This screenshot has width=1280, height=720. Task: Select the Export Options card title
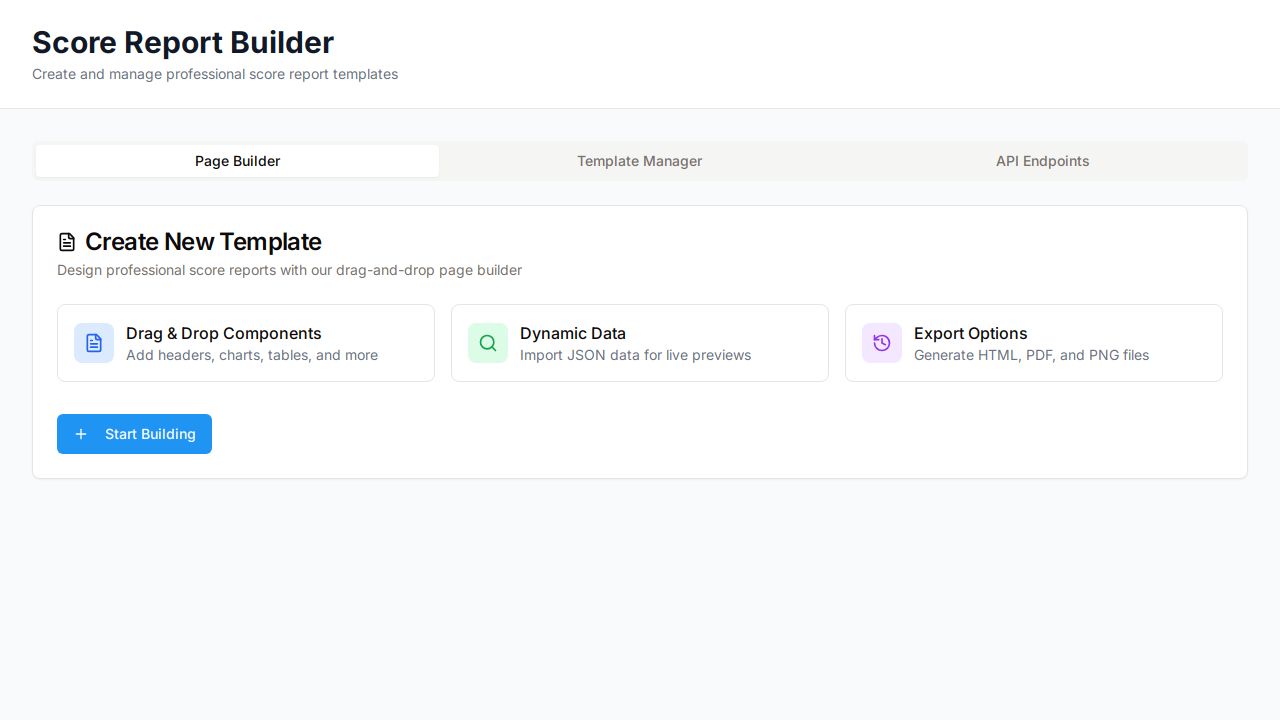970,333
